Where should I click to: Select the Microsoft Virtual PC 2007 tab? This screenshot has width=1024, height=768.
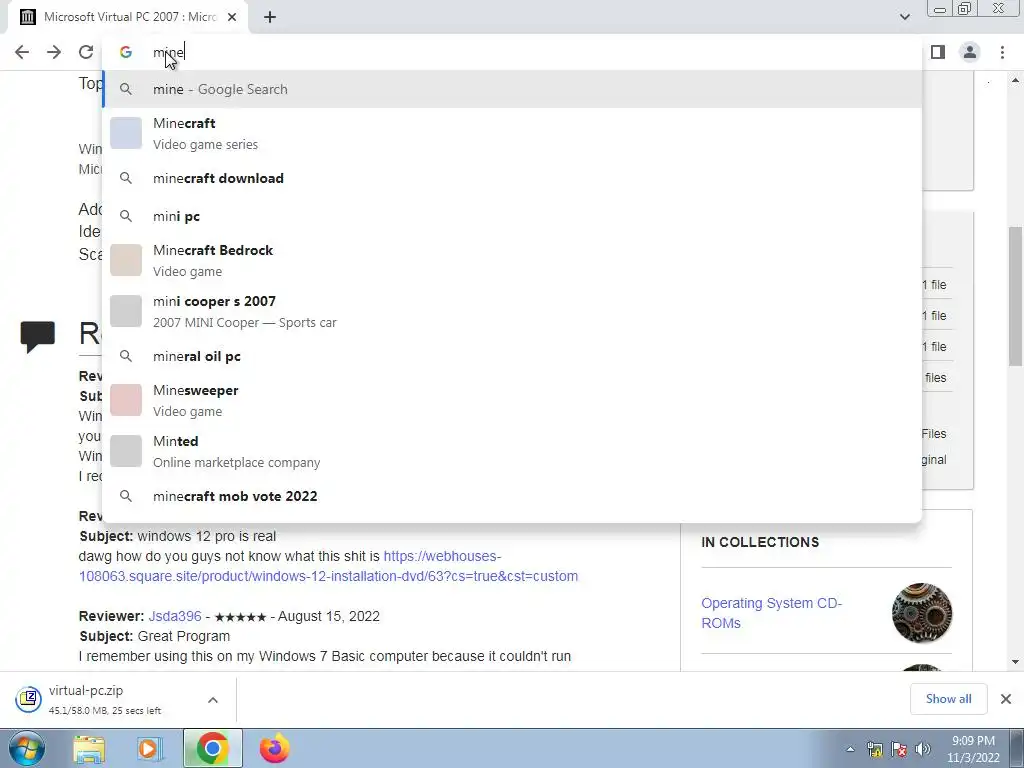click(x=127, y=17)
